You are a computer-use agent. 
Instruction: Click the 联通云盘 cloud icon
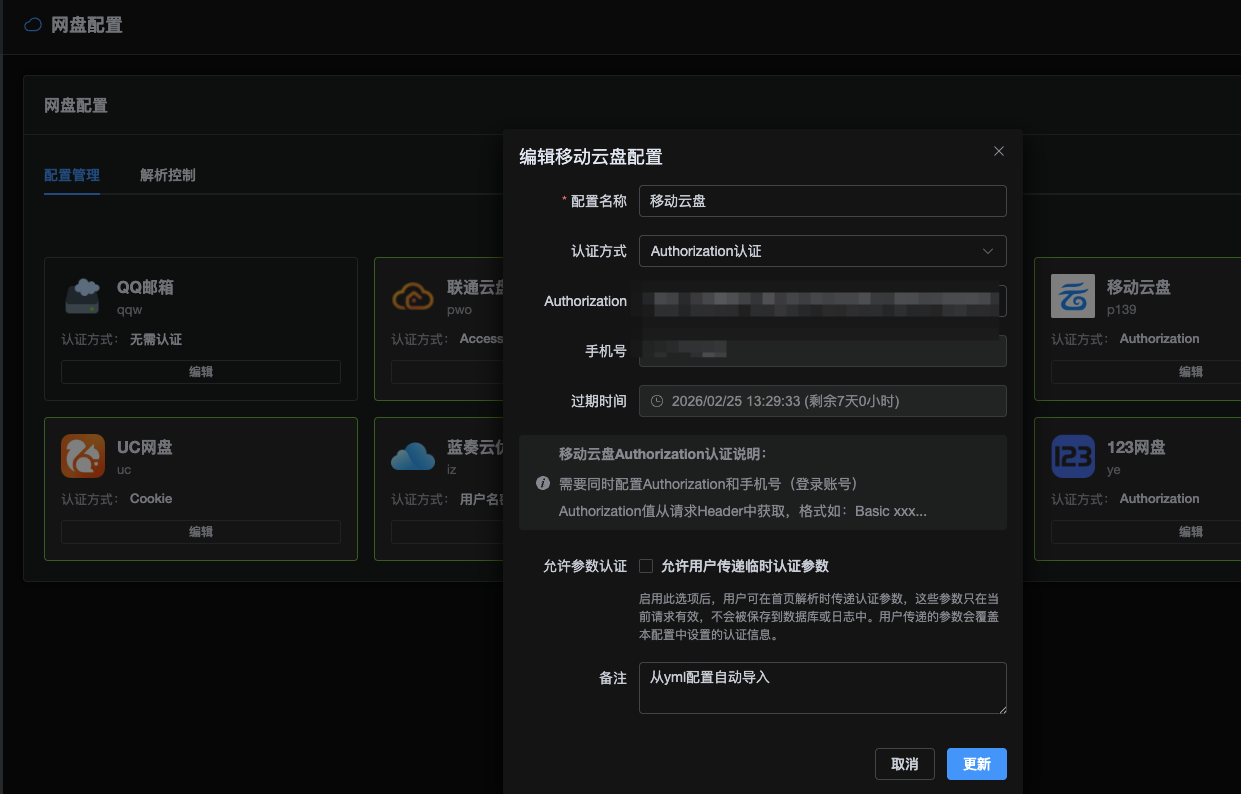(x=413, y=296)
